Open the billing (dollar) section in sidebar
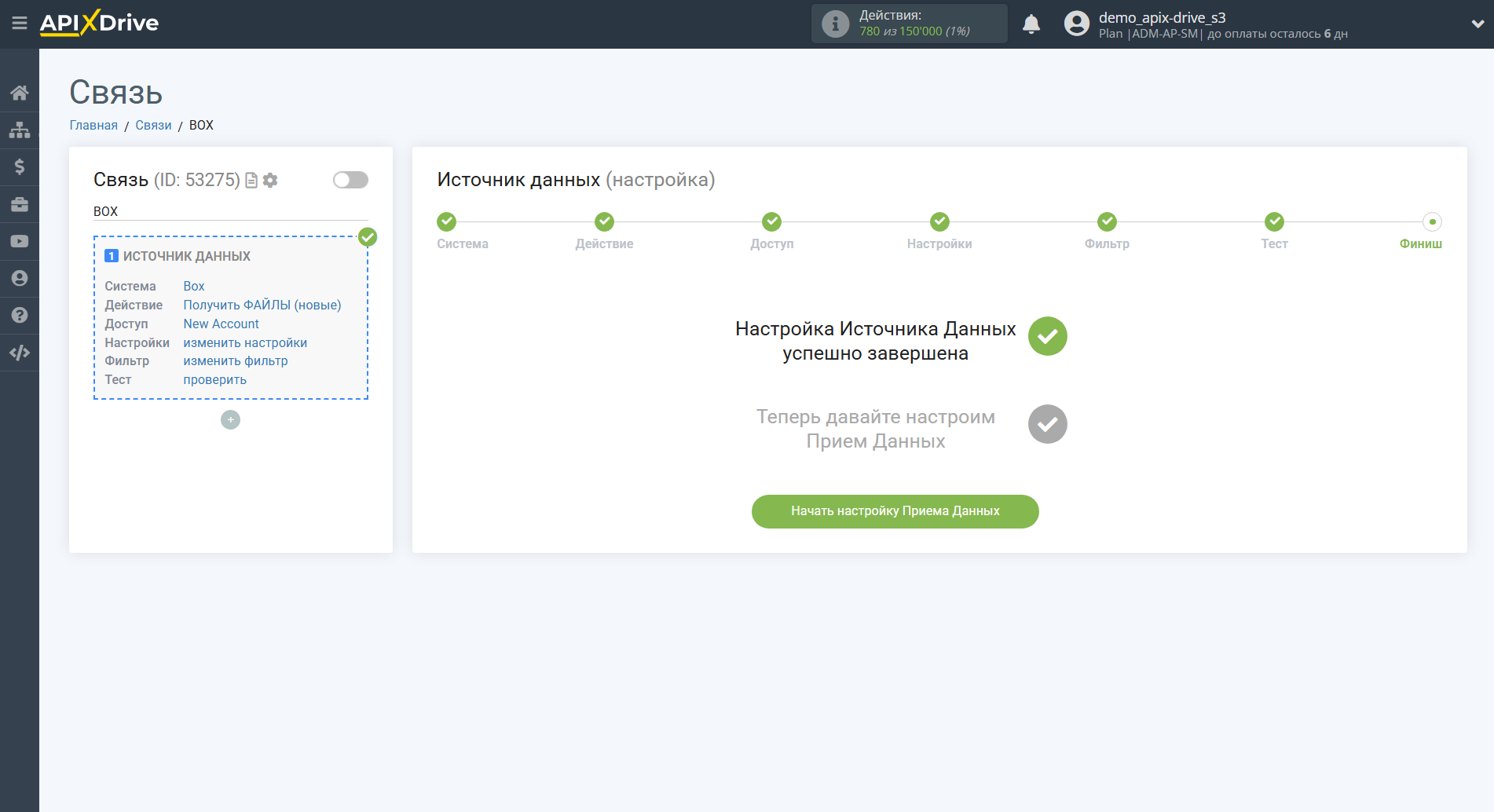The image size is (1494, 812). click(x=20, y=166)
